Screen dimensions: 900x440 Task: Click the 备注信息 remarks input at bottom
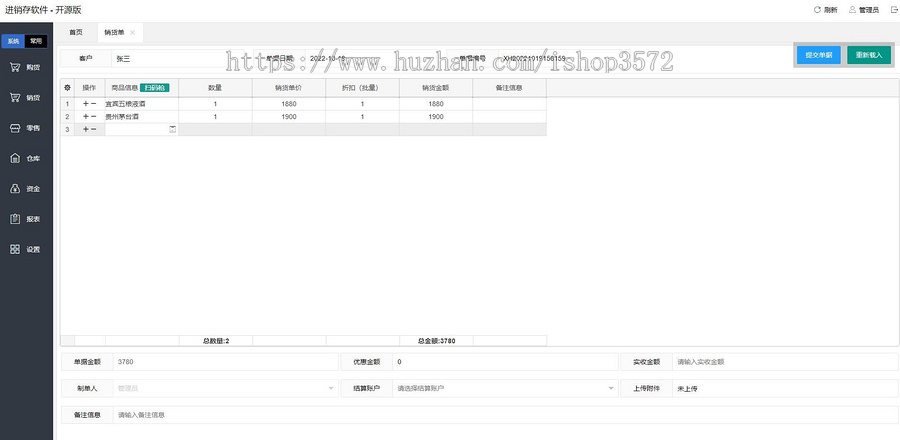505,415
